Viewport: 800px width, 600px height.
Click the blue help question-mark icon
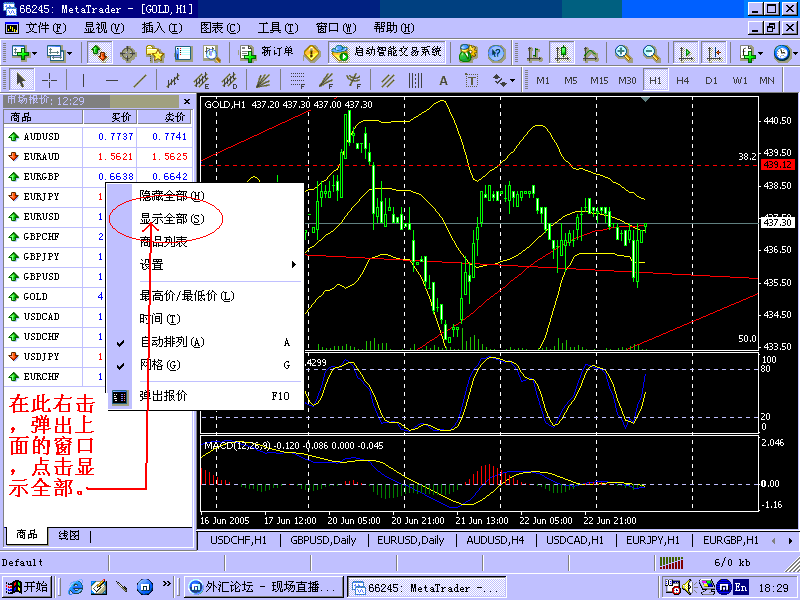[496, 53]
